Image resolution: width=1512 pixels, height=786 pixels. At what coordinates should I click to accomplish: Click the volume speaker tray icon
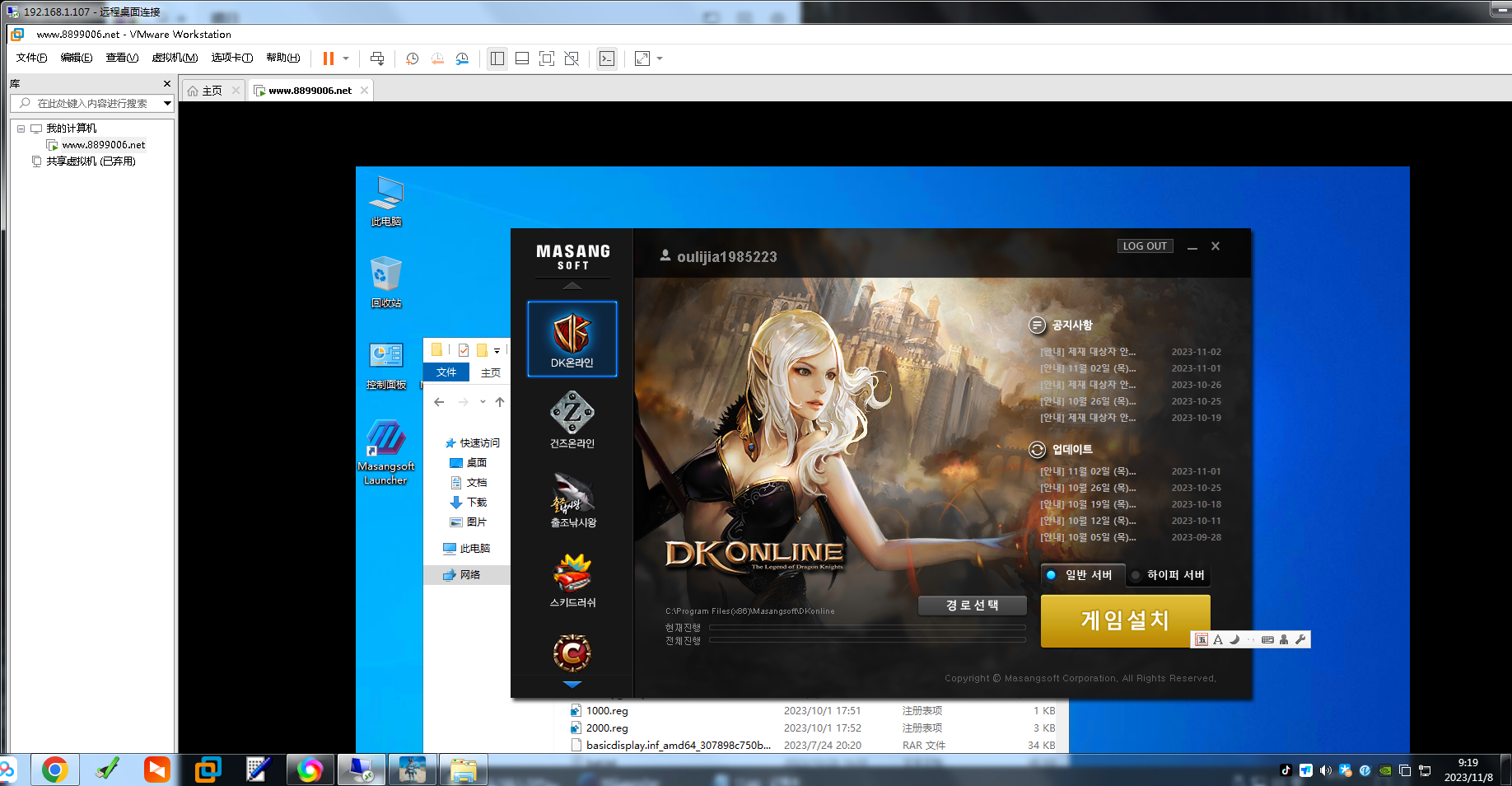coord(1325,770)
